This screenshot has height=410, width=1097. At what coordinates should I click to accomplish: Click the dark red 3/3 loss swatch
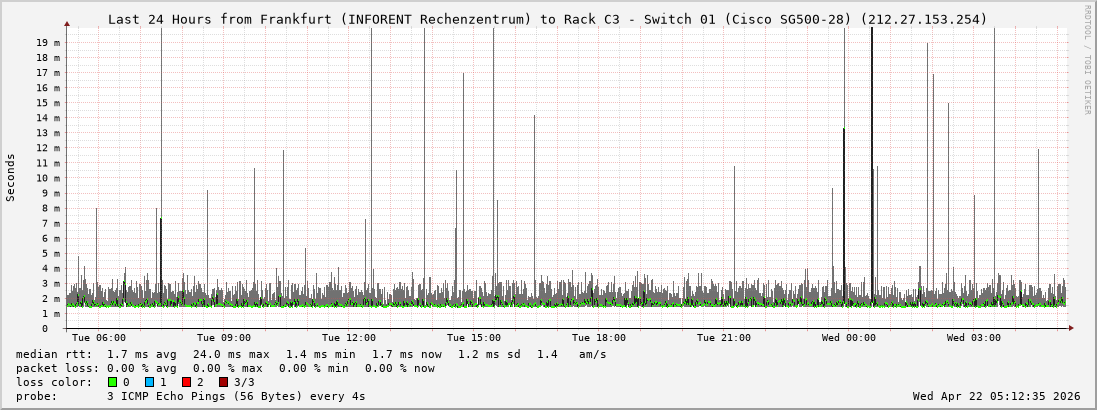point(223,382)
